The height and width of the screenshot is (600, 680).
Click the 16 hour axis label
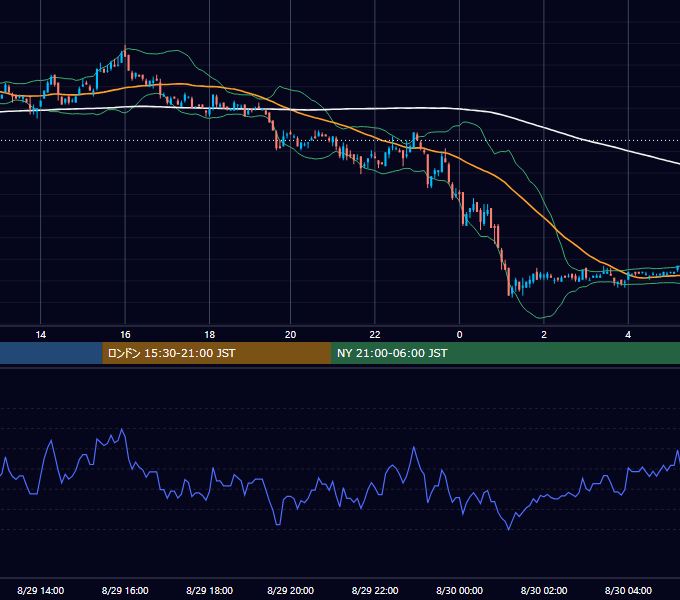tap(125, 335)
